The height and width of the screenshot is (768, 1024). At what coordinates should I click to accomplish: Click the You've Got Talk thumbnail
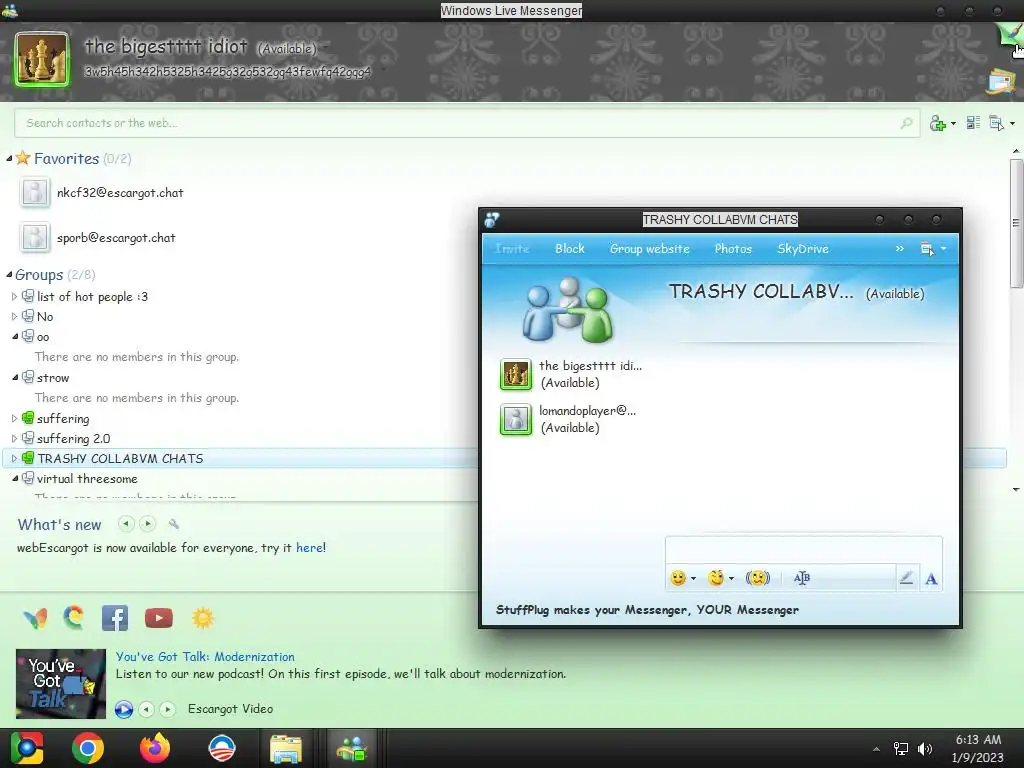[x=61, y=684]
